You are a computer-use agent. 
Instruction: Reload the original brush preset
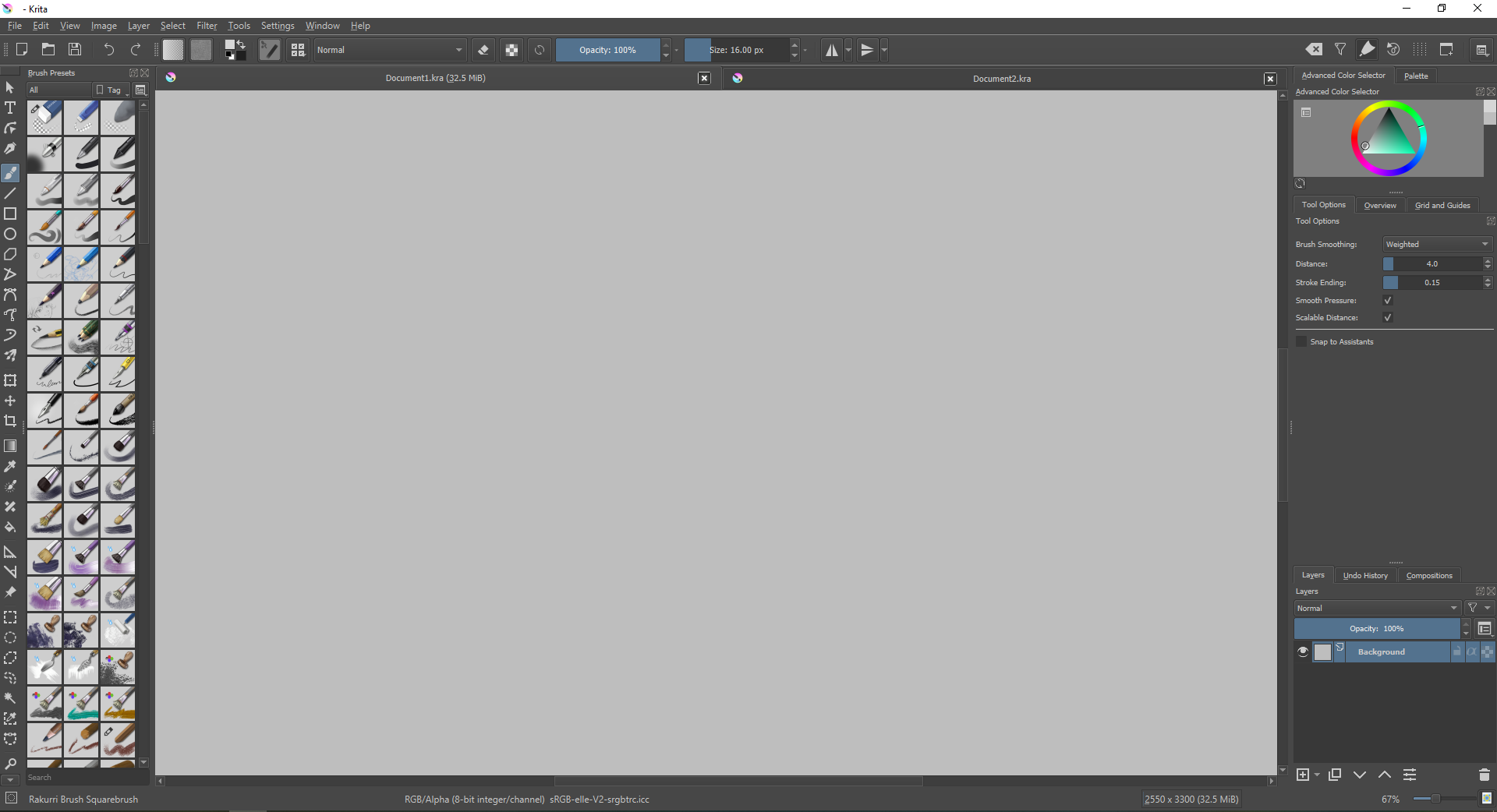[x=540, y=50]
